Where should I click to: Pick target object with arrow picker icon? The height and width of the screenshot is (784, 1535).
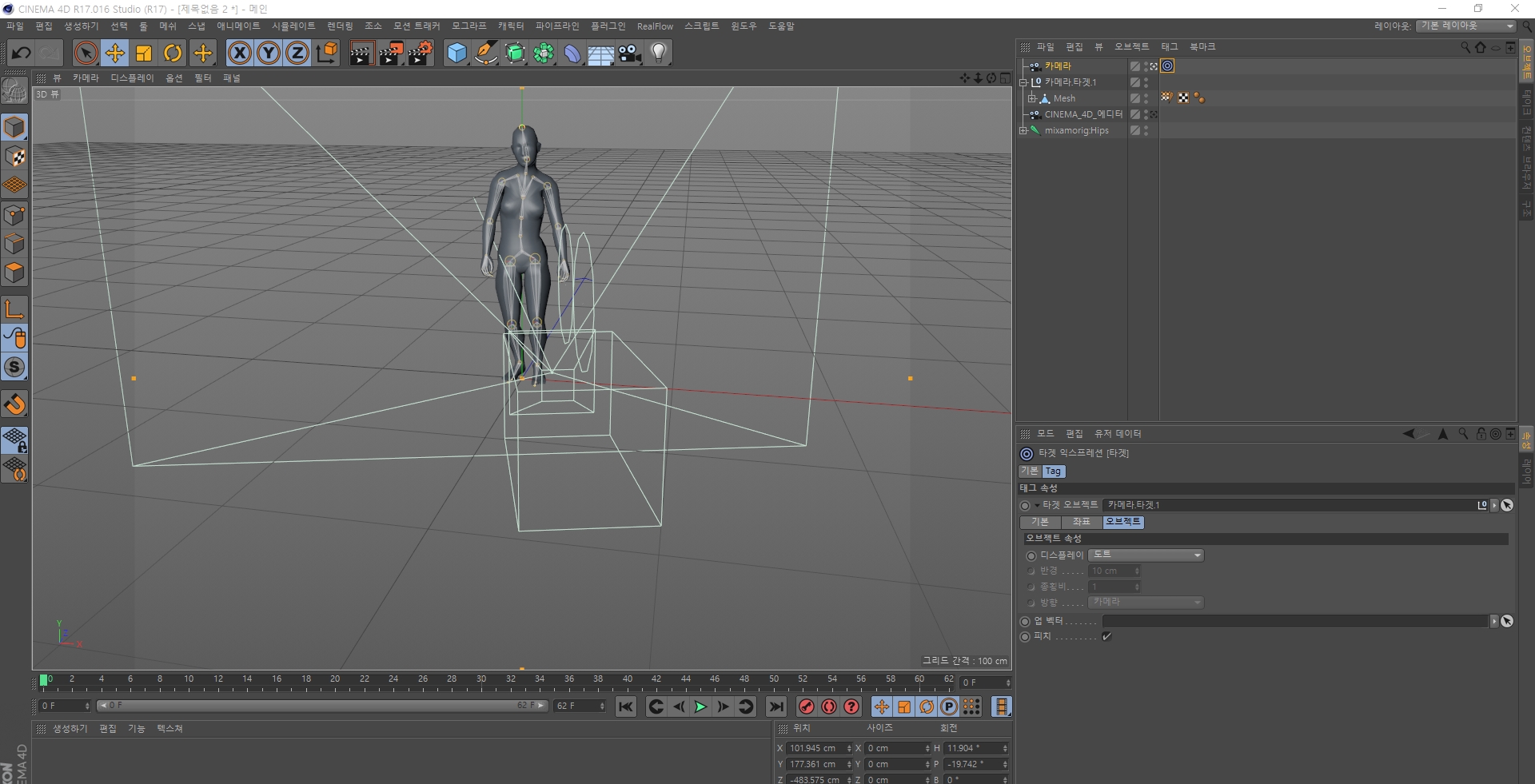pos(1507,505)
